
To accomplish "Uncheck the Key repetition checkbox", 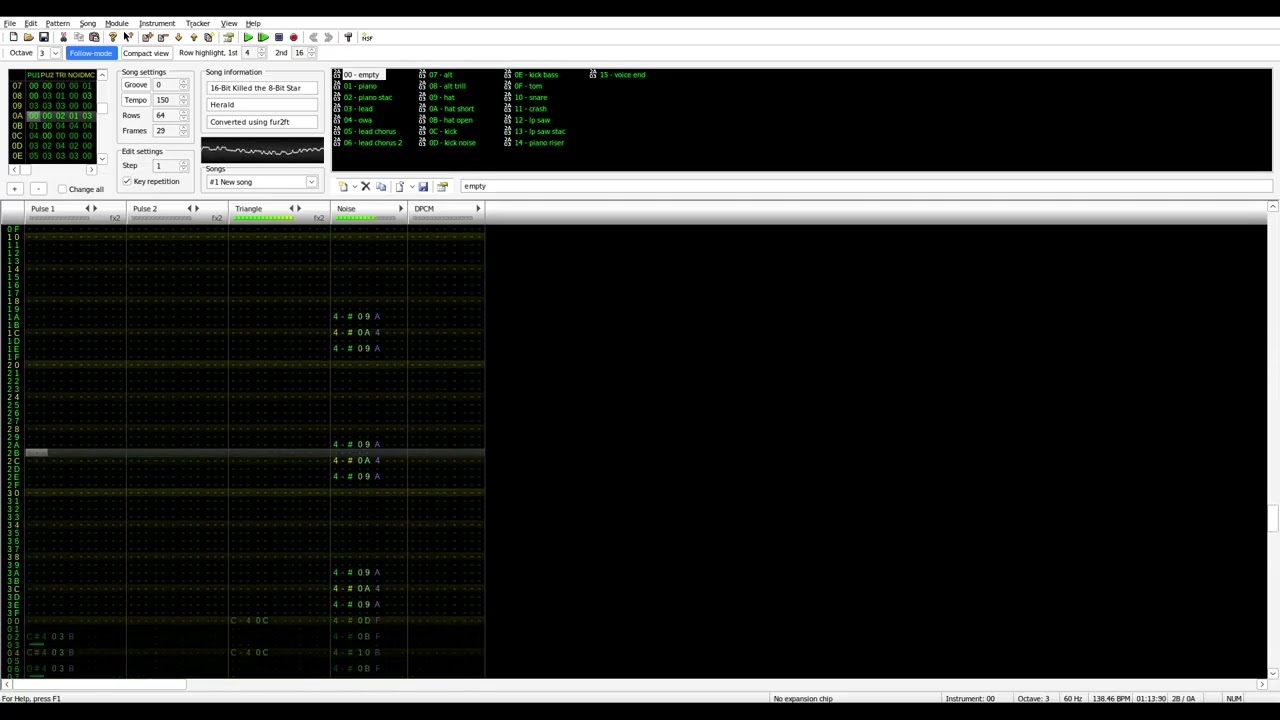I will point(127,181).
